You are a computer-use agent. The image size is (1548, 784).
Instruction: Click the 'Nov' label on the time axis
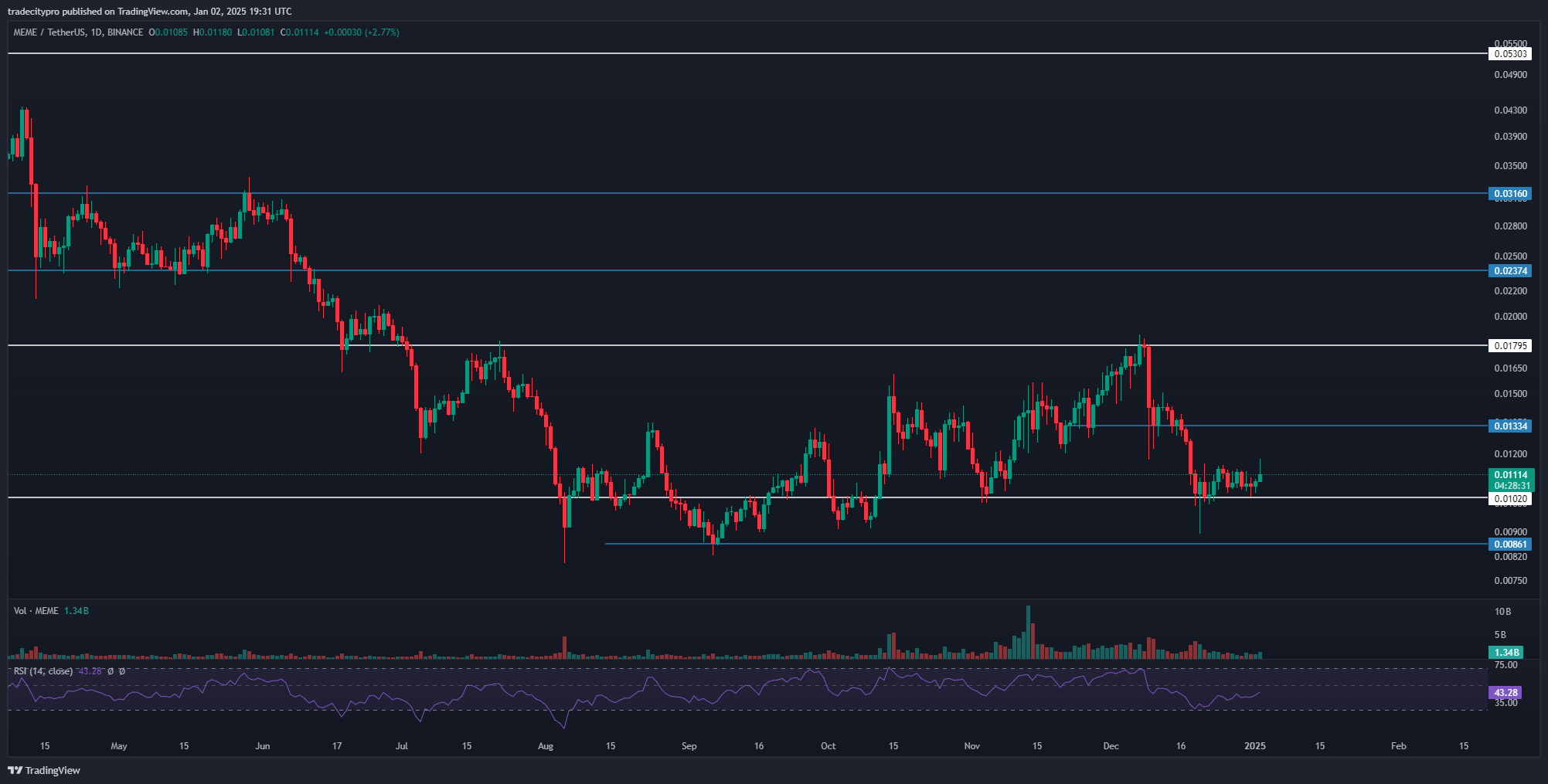(x=972, y=746)
